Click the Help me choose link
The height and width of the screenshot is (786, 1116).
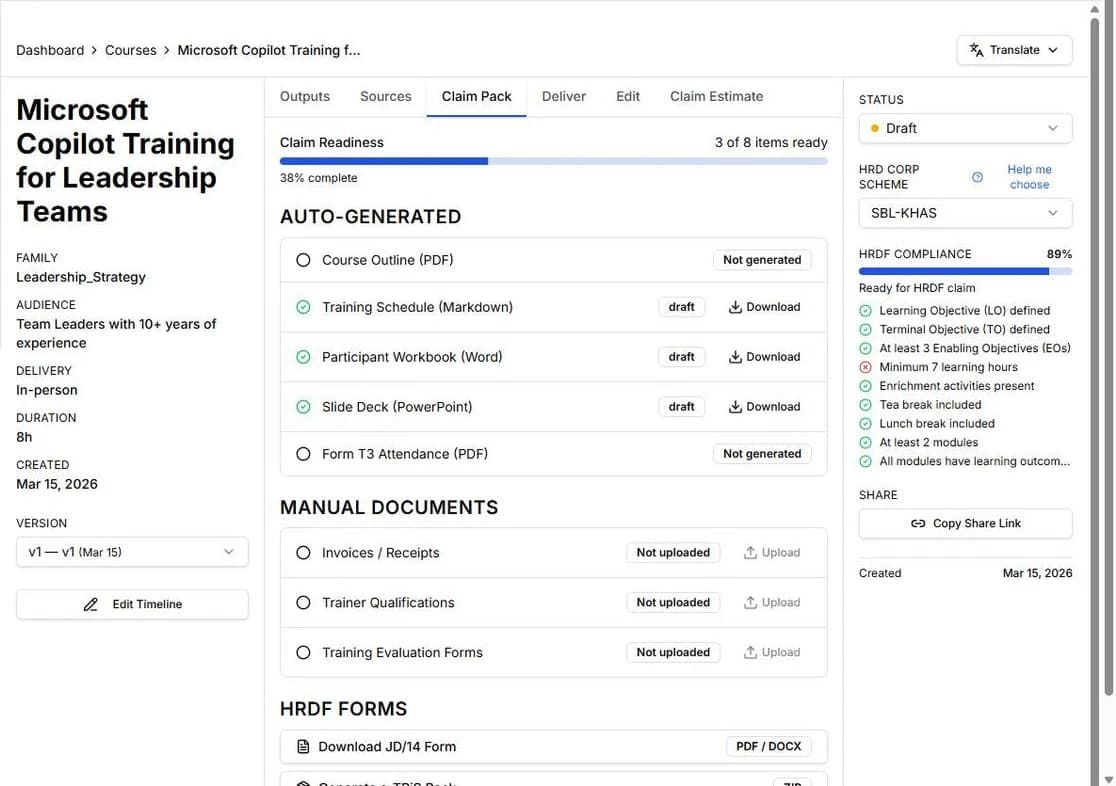[1029, 177]
